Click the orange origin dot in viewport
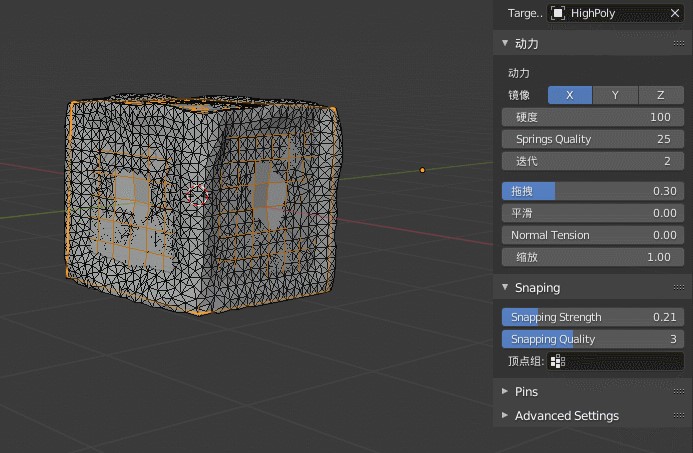This screenshot has width=693, height=453. 422,170
